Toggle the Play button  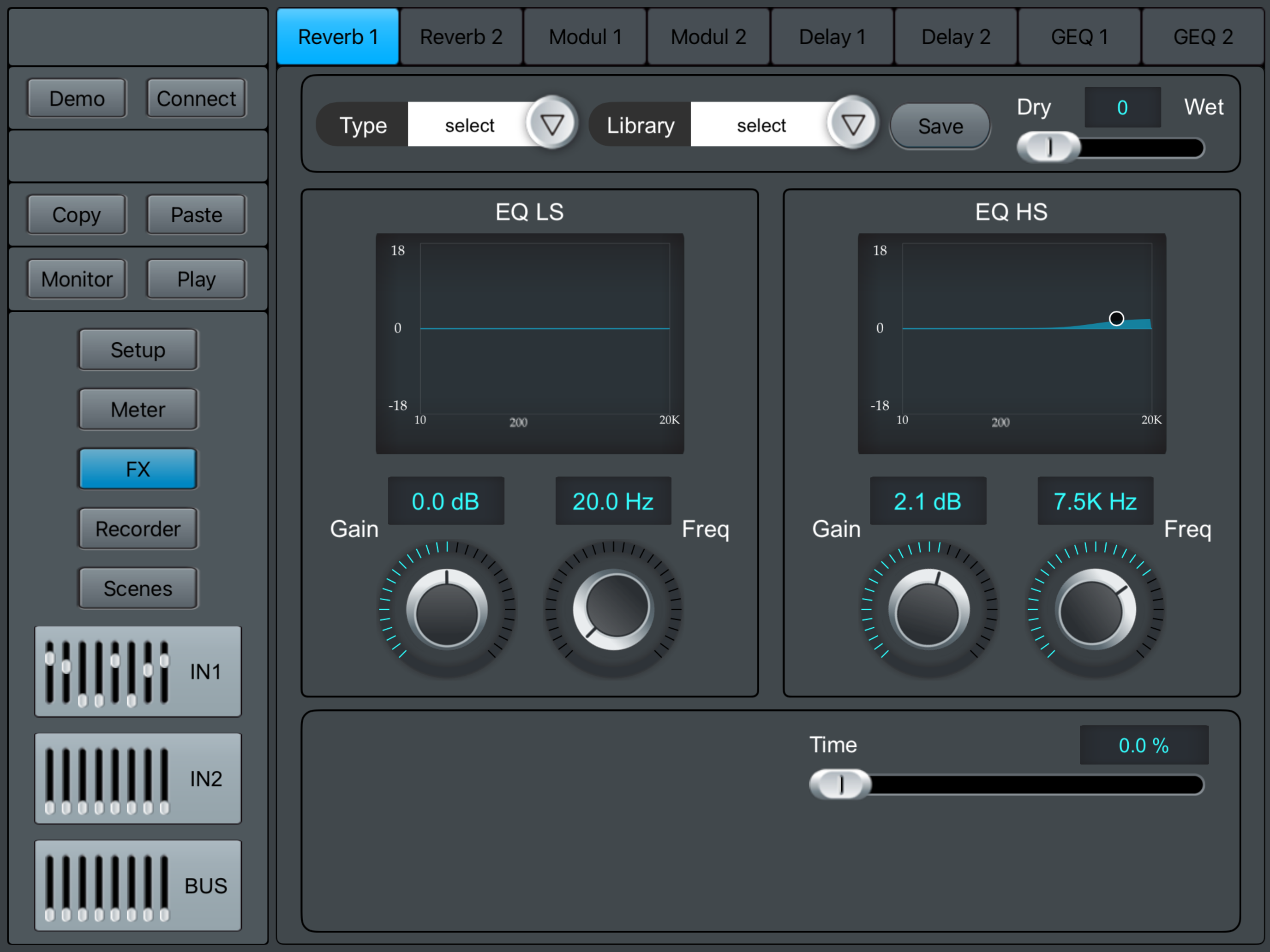point(196,279)
